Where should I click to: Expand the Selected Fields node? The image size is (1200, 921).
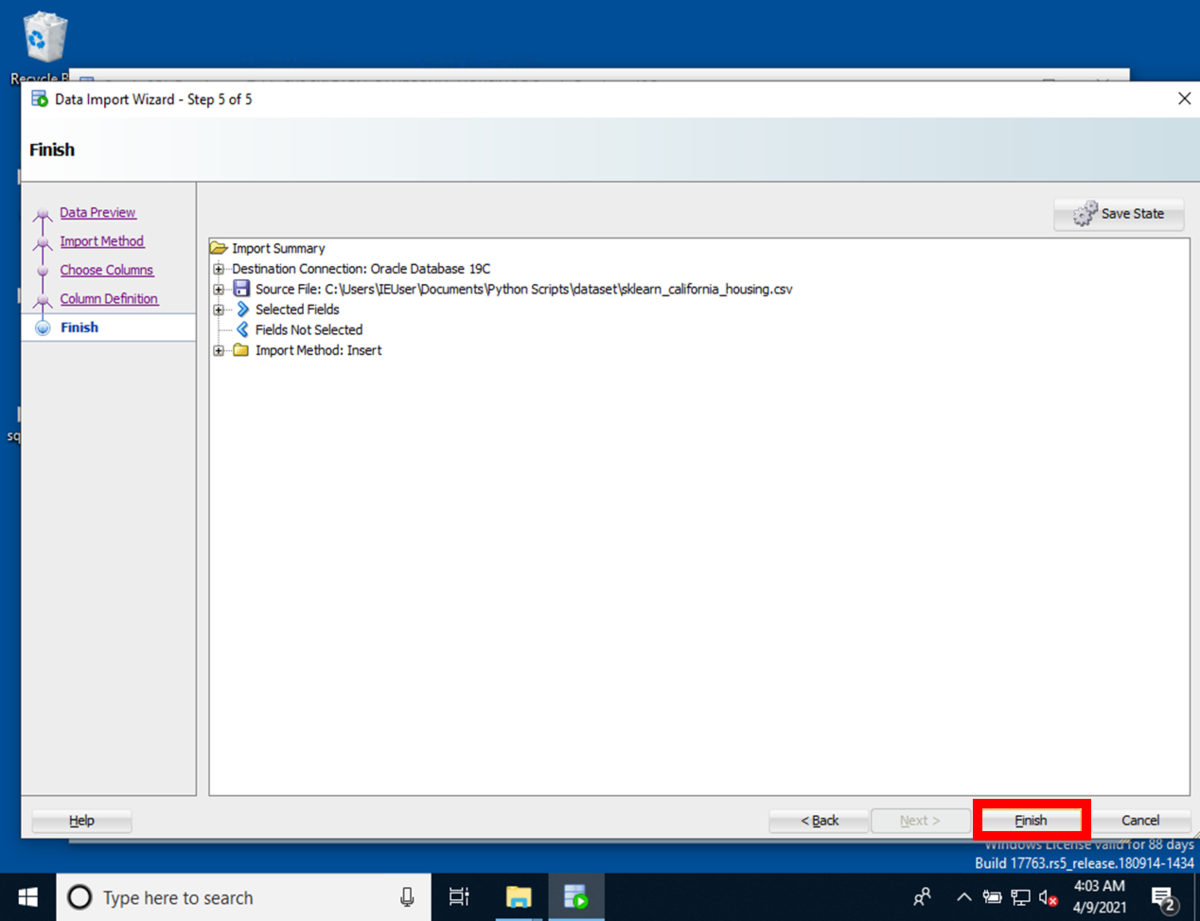tap(218, 310)
